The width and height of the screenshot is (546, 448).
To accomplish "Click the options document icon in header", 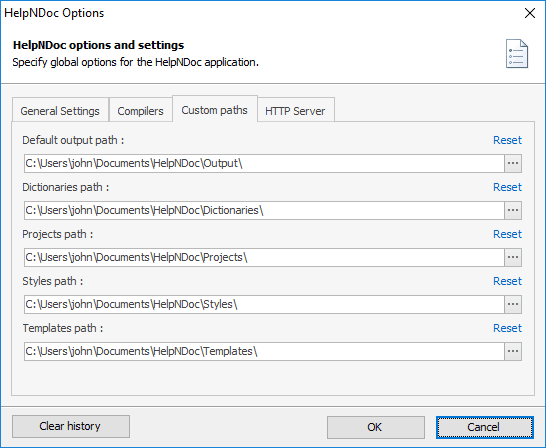I will (x=517, y=54).
